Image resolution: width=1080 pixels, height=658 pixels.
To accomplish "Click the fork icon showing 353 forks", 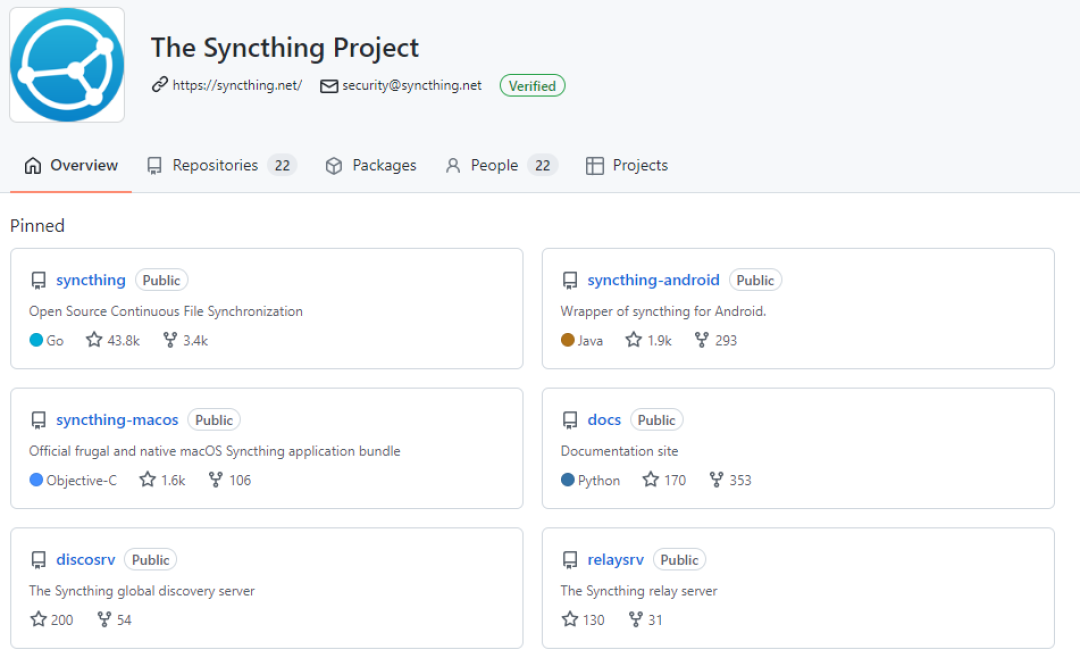I will tap(716, 480).
